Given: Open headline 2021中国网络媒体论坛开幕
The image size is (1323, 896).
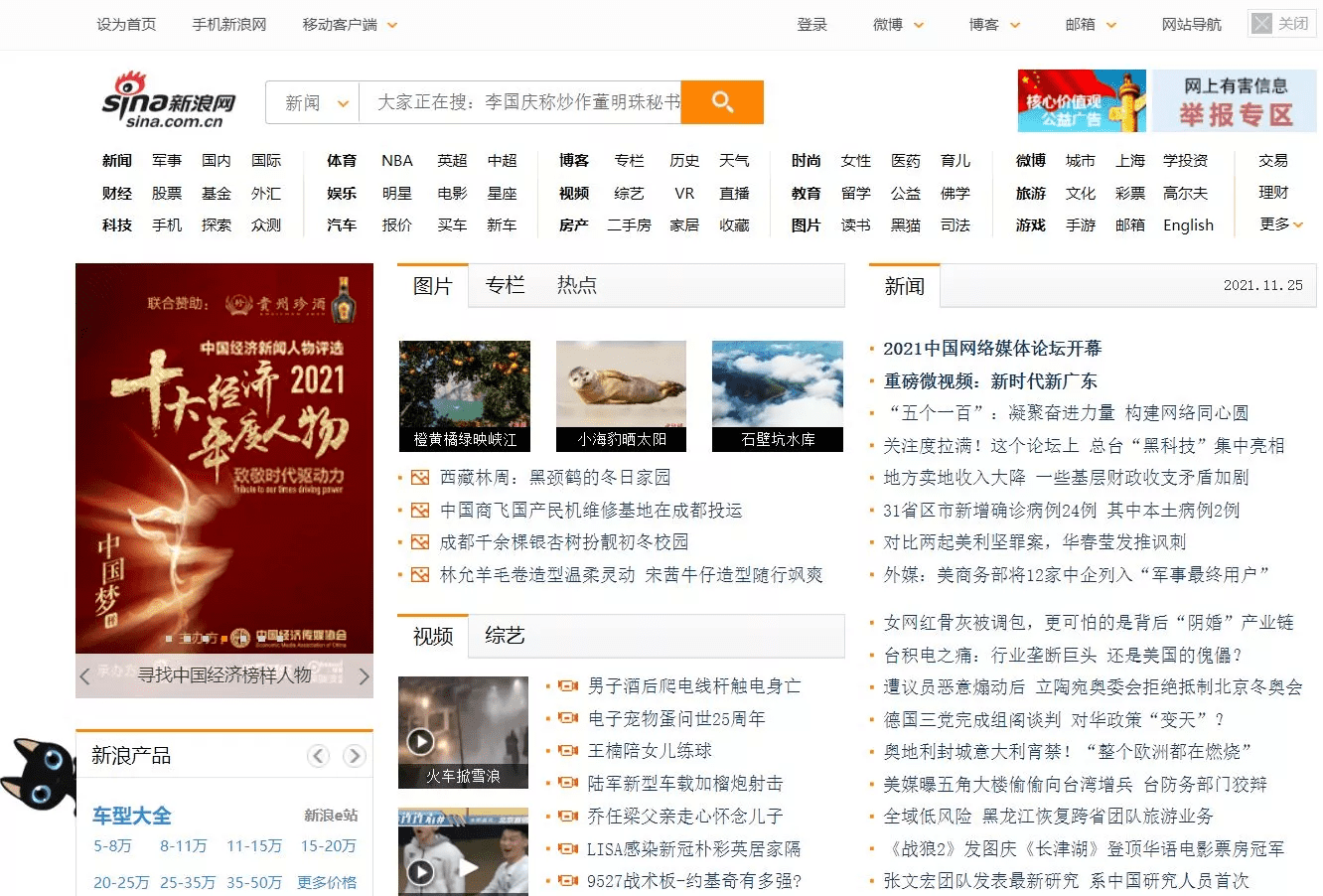Looking at the screenshot, I should [x=992, y=349].
